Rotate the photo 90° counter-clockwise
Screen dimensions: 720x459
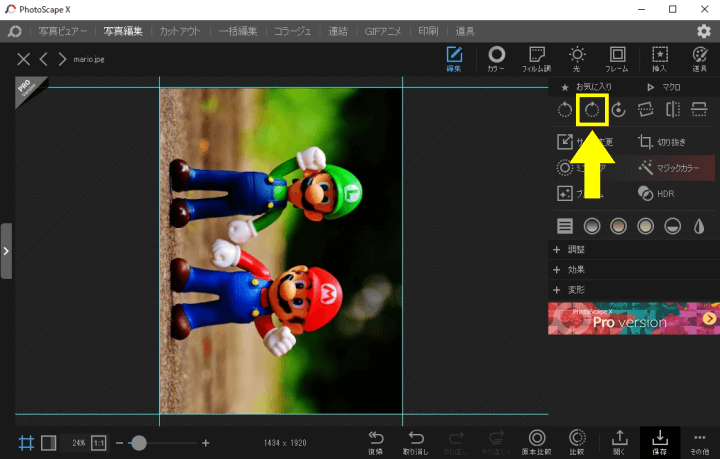[565, 110]
